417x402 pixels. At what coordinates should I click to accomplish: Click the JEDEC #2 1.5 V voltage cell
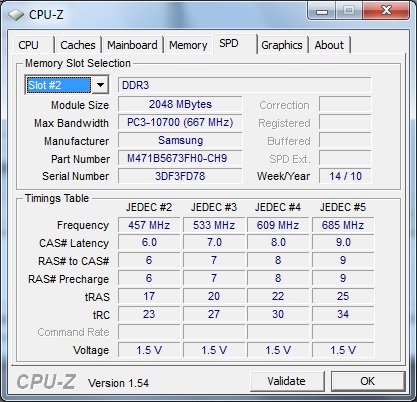point(149,350)
